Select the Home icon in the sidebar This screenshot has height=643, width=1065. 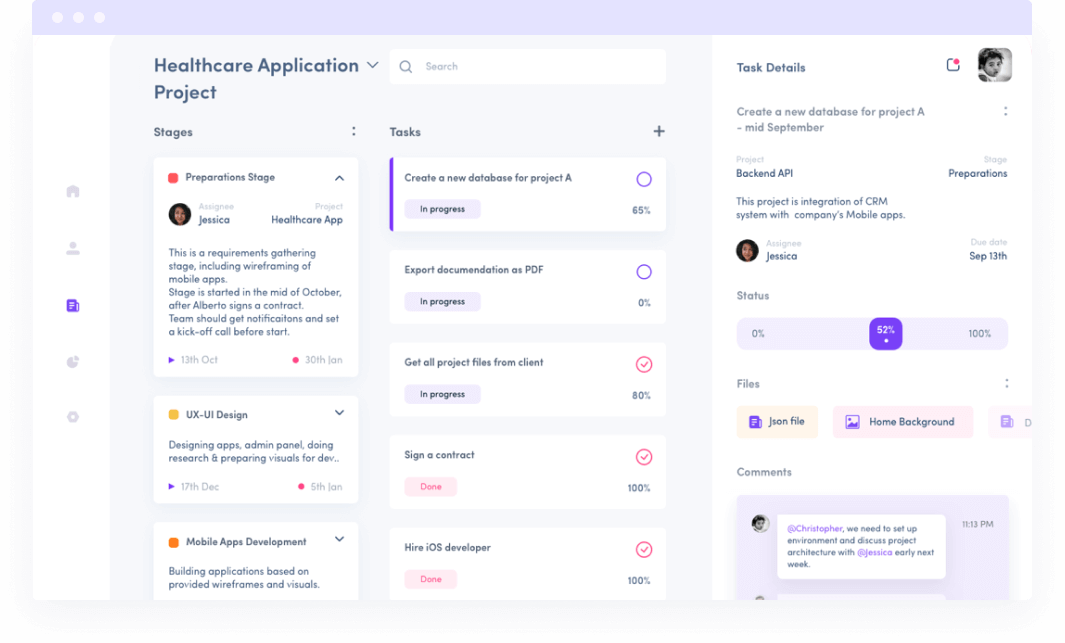click(x=72, y=190)
